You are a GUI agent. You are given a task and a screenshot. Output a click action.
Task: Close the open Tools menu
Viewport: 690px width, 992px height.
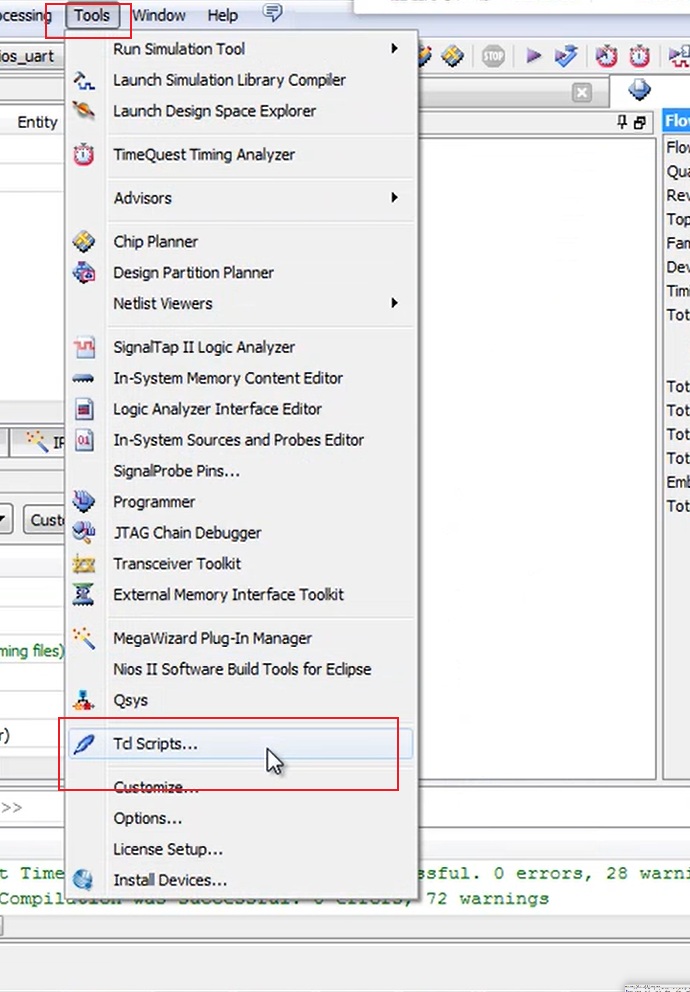tap(92, 15)
